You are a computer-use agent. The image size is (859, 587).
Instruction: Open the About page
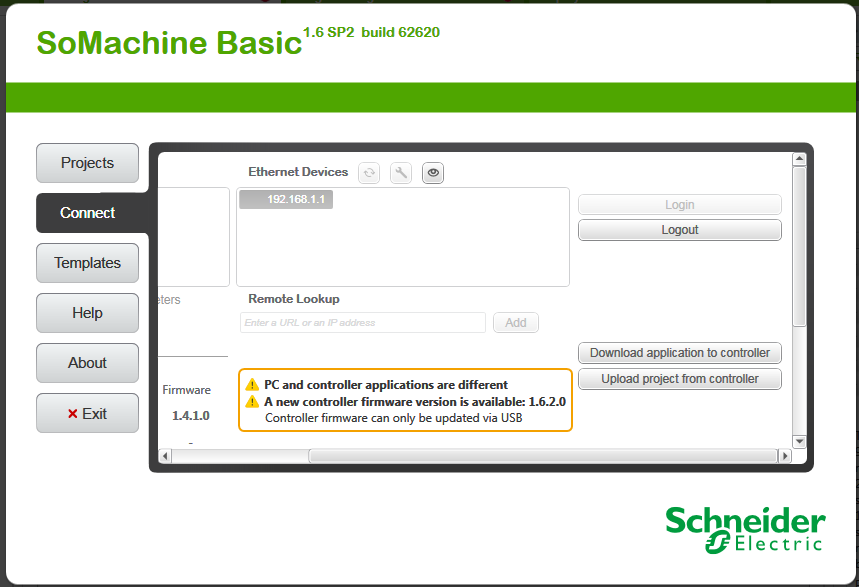86,362
